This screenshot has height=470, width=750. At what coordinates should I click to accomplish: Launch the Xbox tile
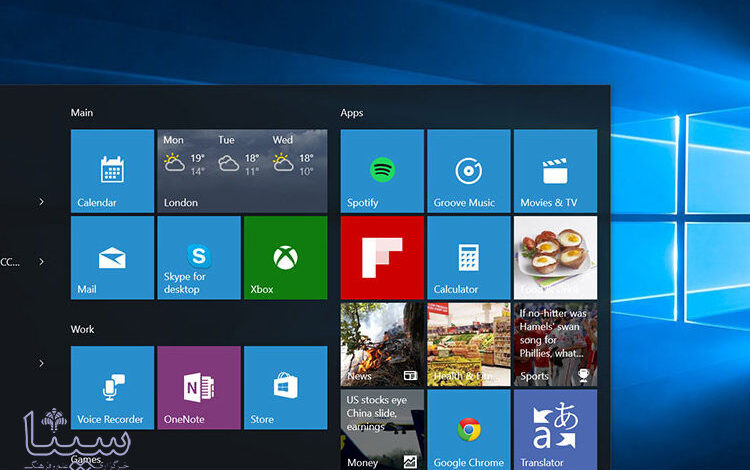[x=286, y=258]
